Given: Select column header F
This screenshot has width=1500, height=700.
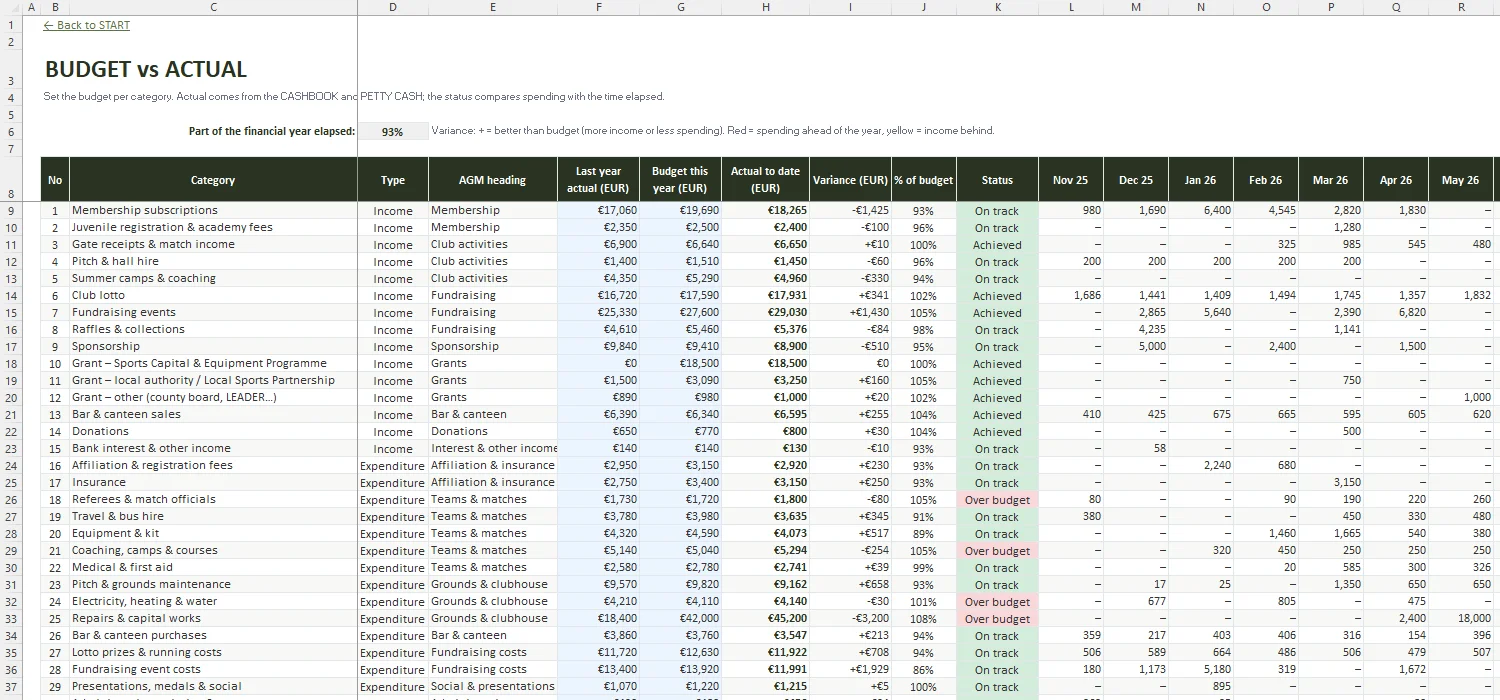Looking at the screenshot, I should (598, 7).
